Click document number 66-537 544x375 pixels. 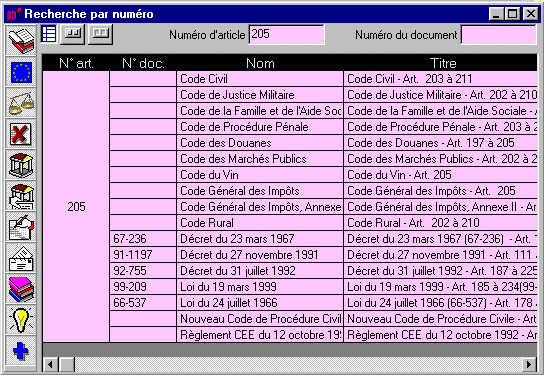coord(143,302)
